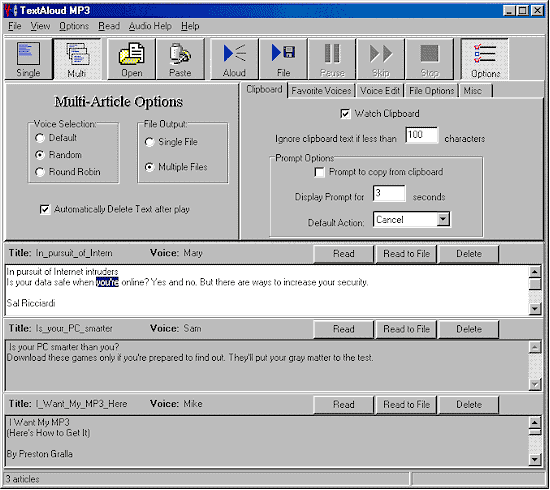Click voice name "Sam"
The height and width of the screenshot is (490, 550).
click(x=192, y=329)
